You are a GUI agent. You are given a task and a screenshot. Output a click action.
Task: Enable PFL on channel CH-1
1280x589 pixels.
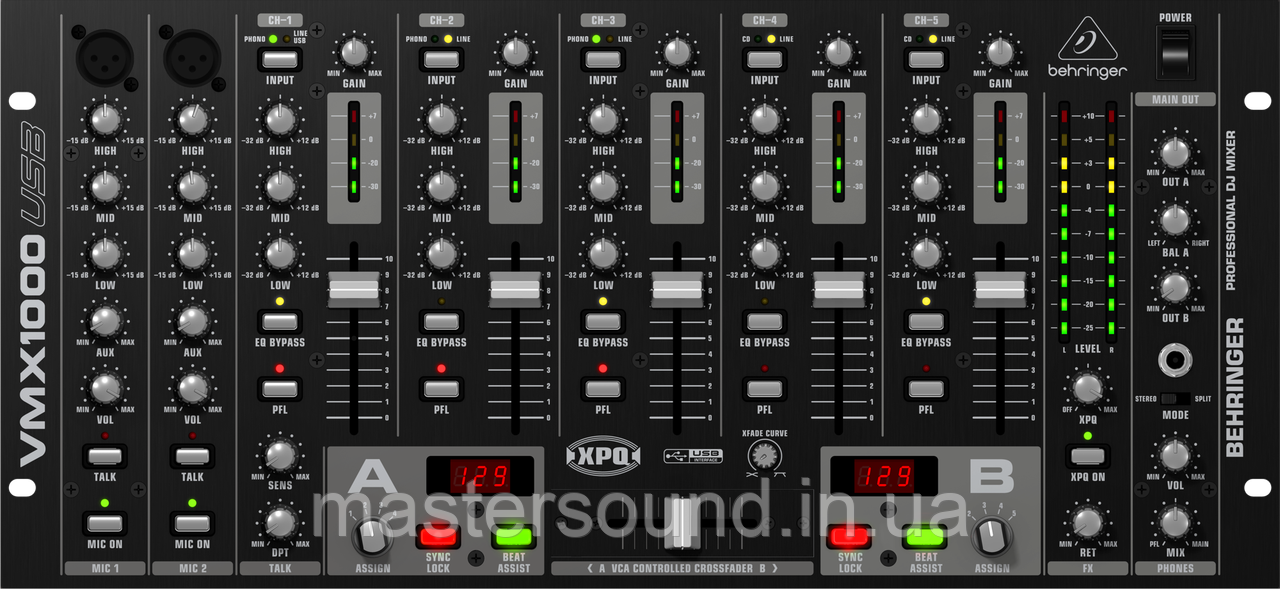(280, 389)
